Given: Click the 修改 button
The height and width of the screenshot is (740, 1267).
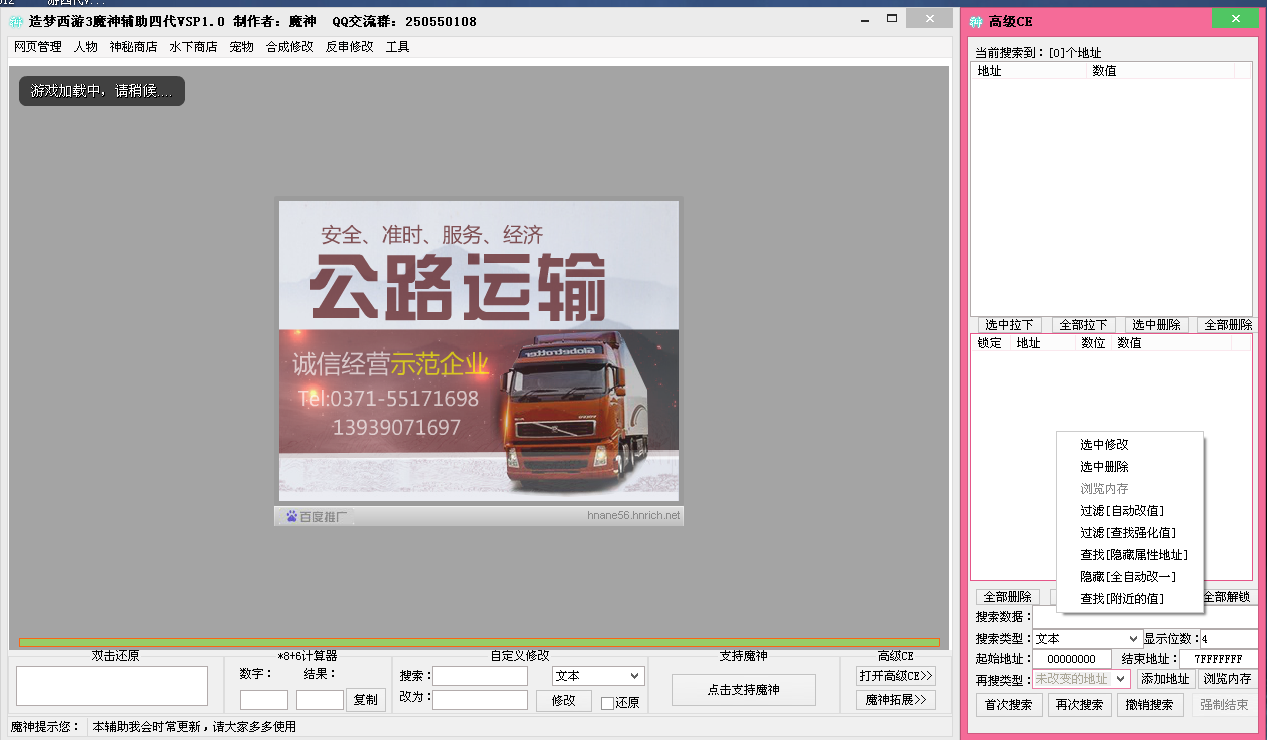Looking at the screenshot, I should pos(564,701).
